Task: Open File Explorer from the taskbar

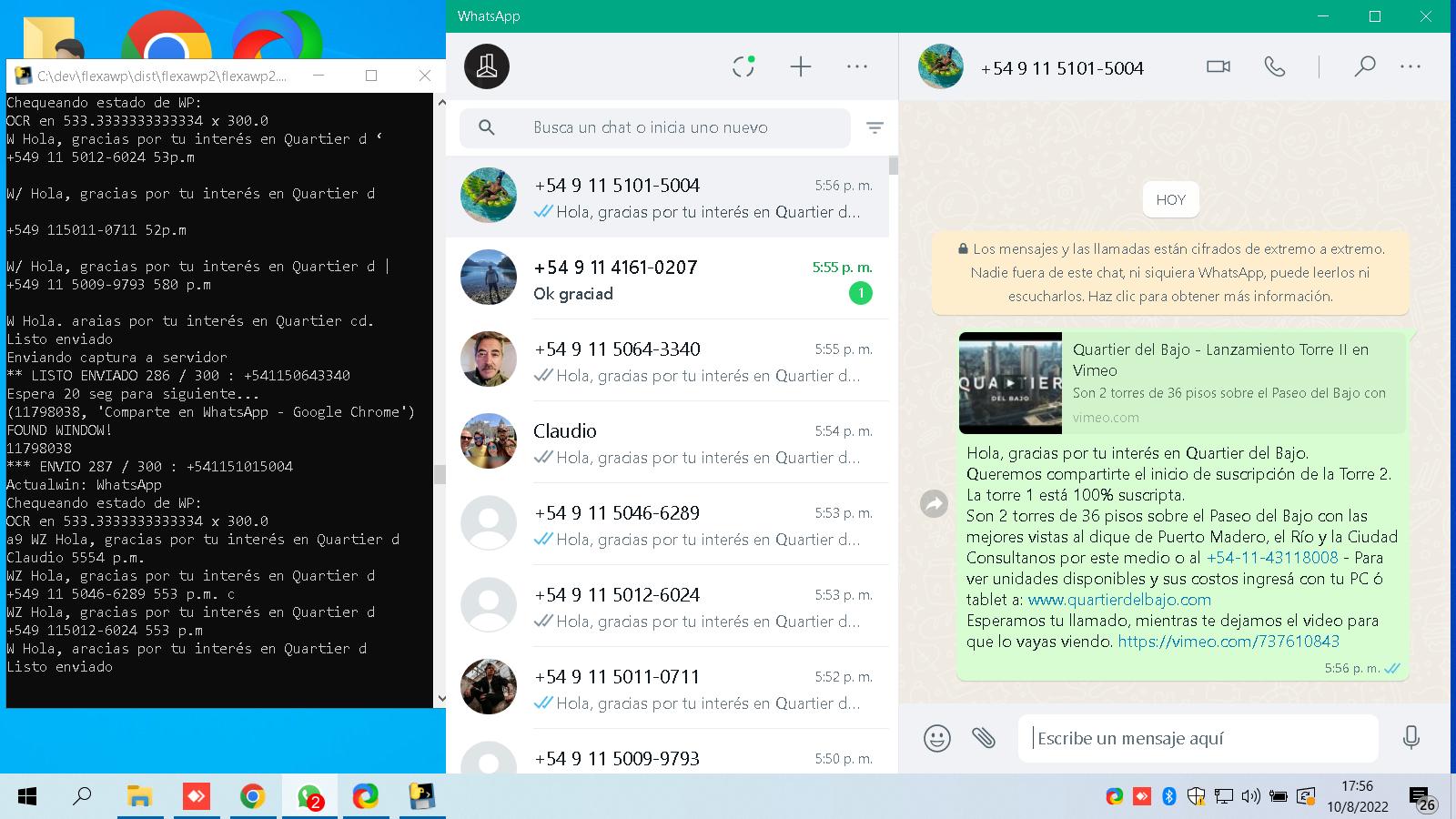Action: (x=138, y=797)
